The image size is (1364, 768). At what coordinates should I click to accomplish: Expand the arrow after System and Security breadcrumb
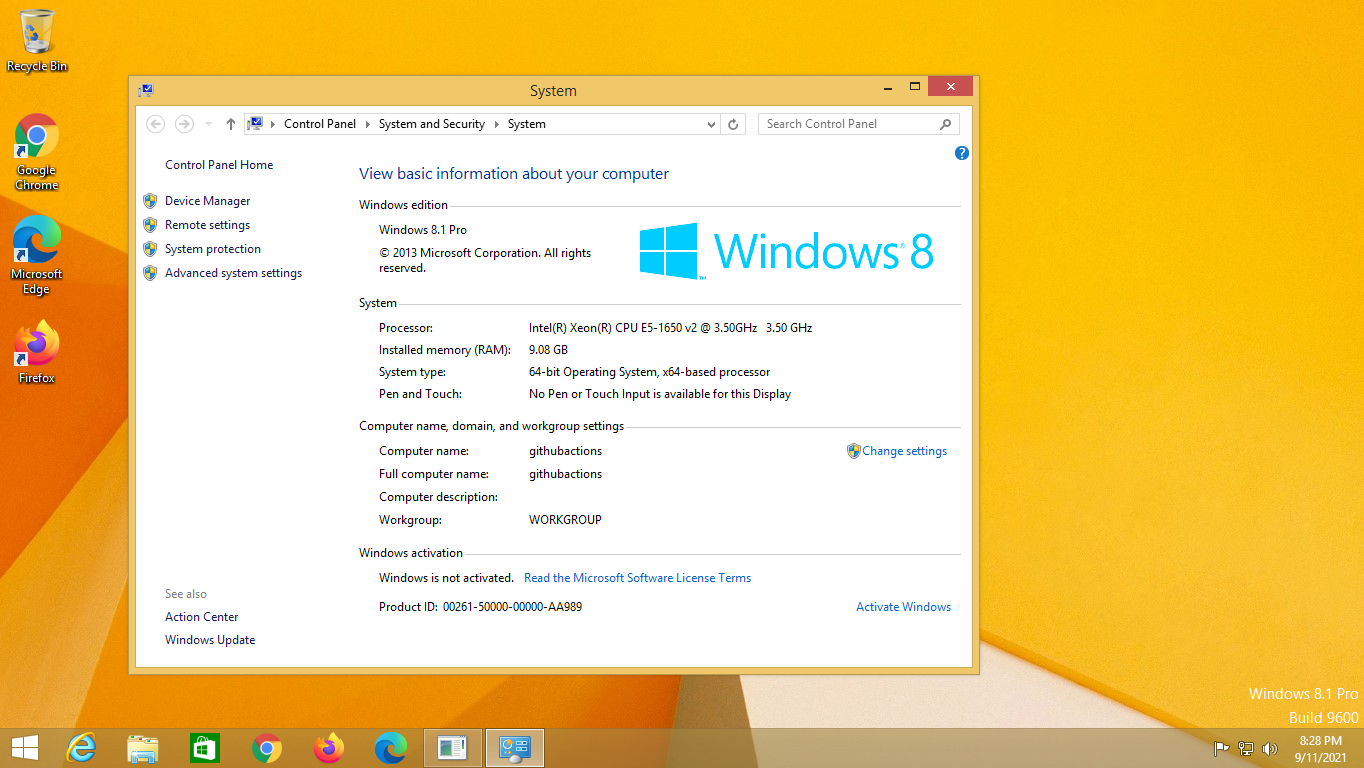[x=496, y=124]
